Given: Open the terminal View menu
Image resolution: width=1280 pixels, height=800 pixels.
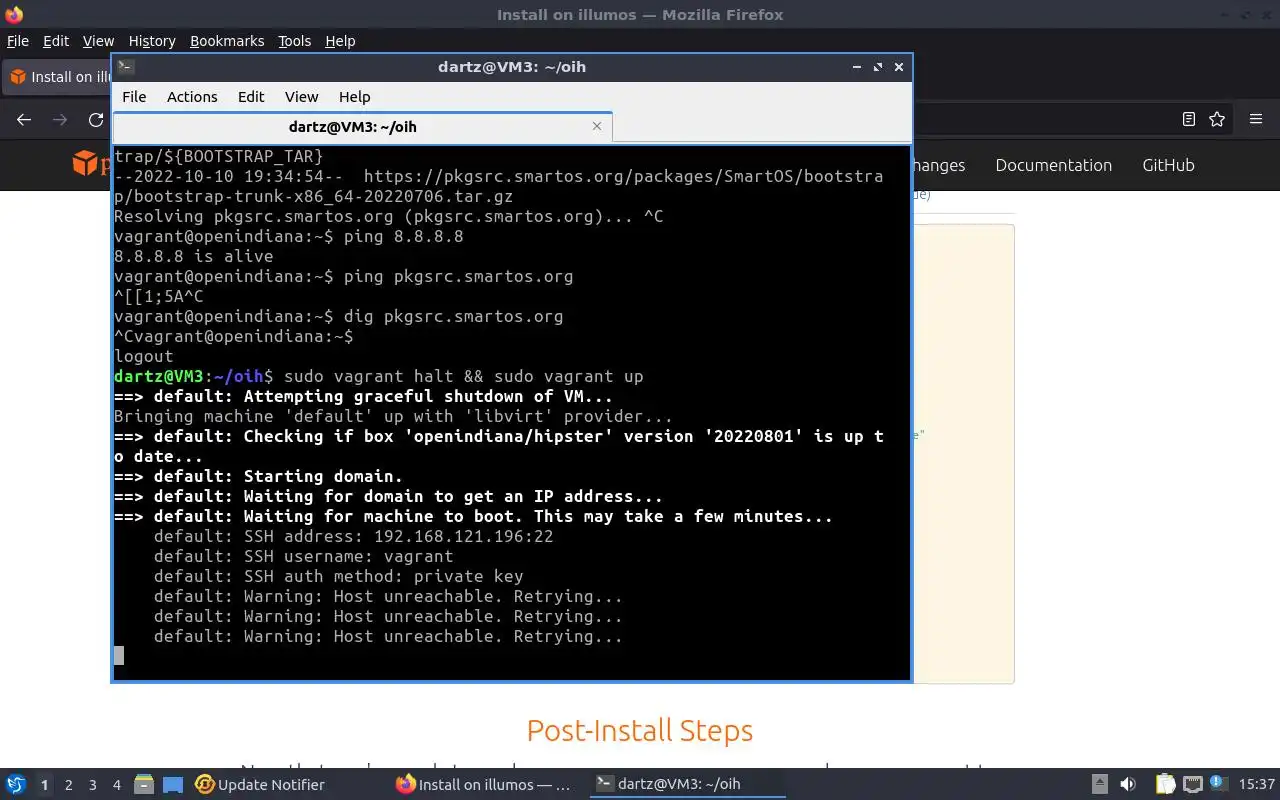Looking at the screenshot, I should click(x=301, y=97).
